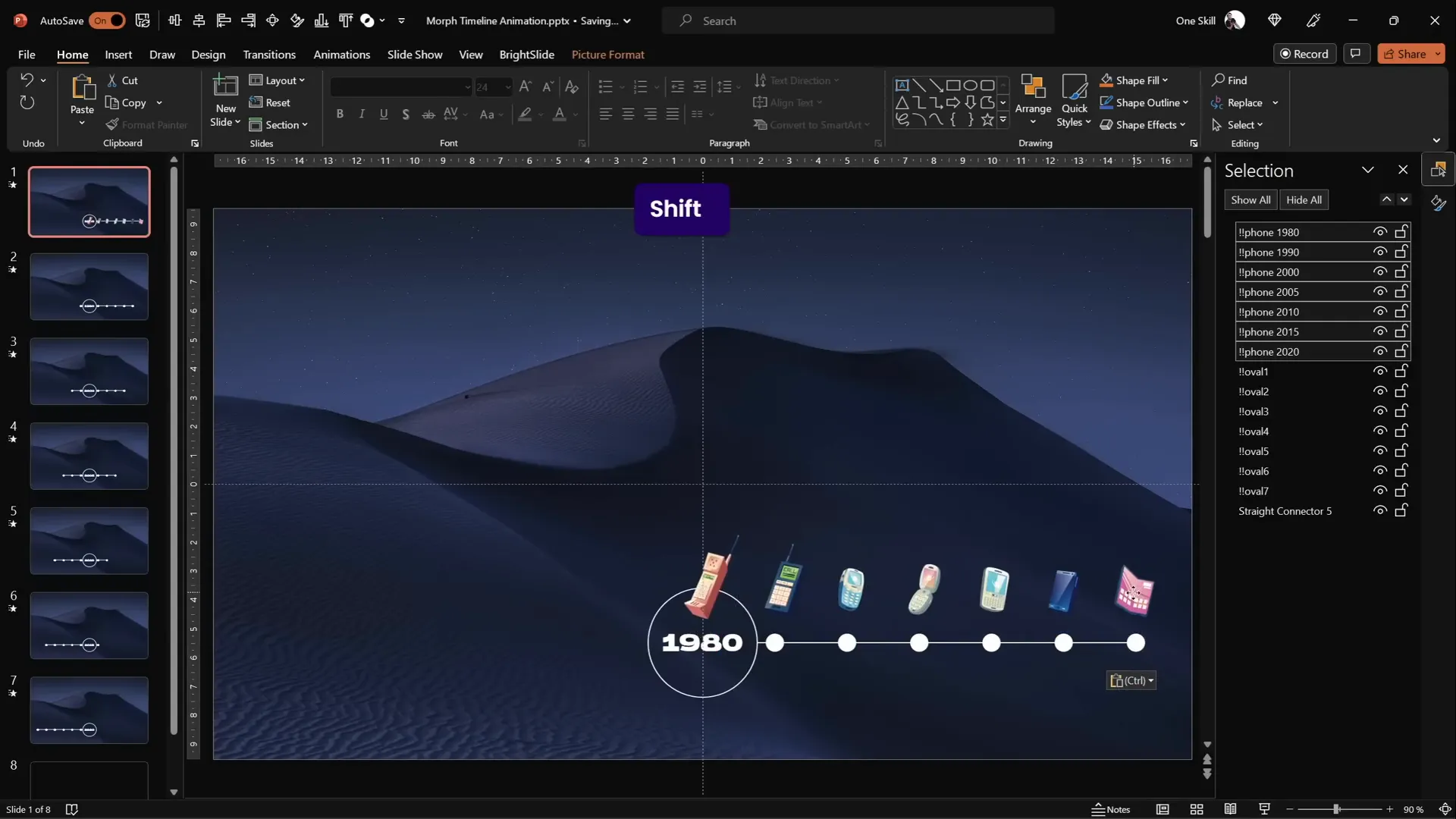Click the Search input field

click(858, 20)
